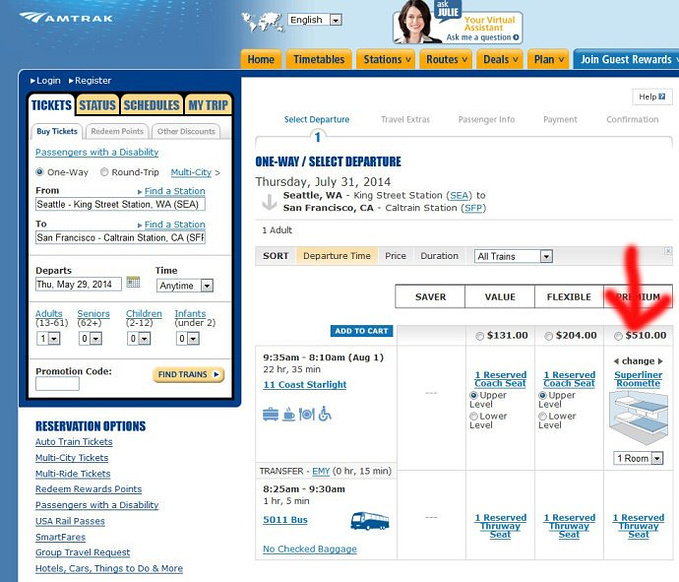
Task: Open the EMY transfer station link
Action: pos(321,471)
